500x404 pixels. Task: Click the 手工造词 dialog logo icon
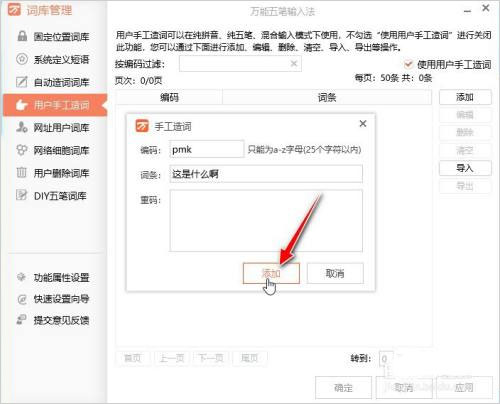pos(142,126)
